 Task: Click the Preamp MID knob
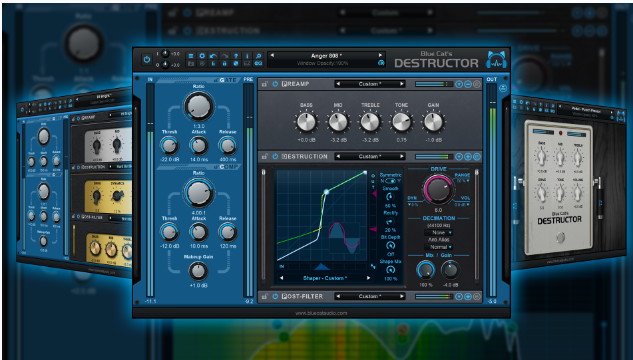338,122
